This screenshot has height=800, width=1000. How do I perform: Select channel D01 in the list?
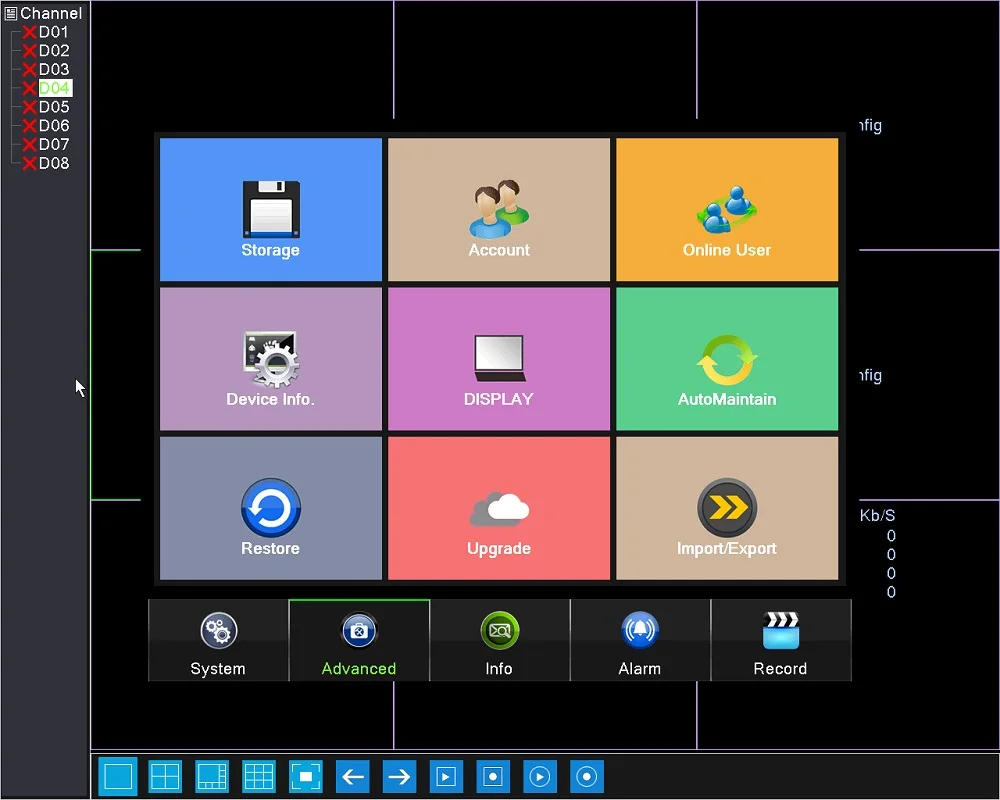[x=54, y=32]
